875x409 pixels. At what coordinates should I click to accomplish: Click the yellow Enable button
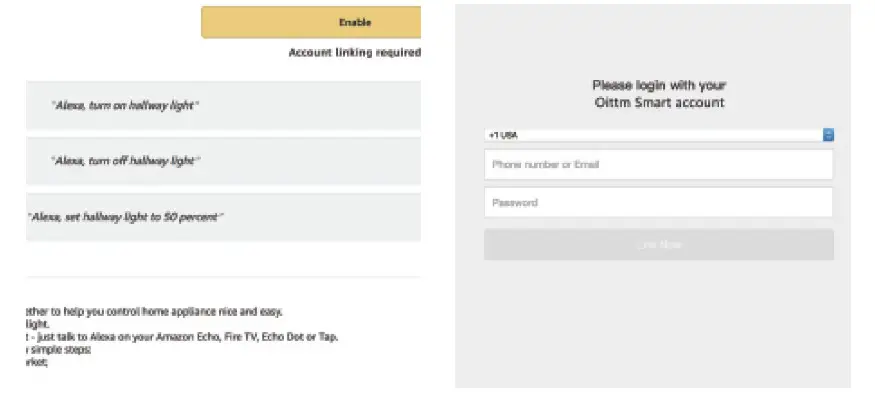(311, 22)
